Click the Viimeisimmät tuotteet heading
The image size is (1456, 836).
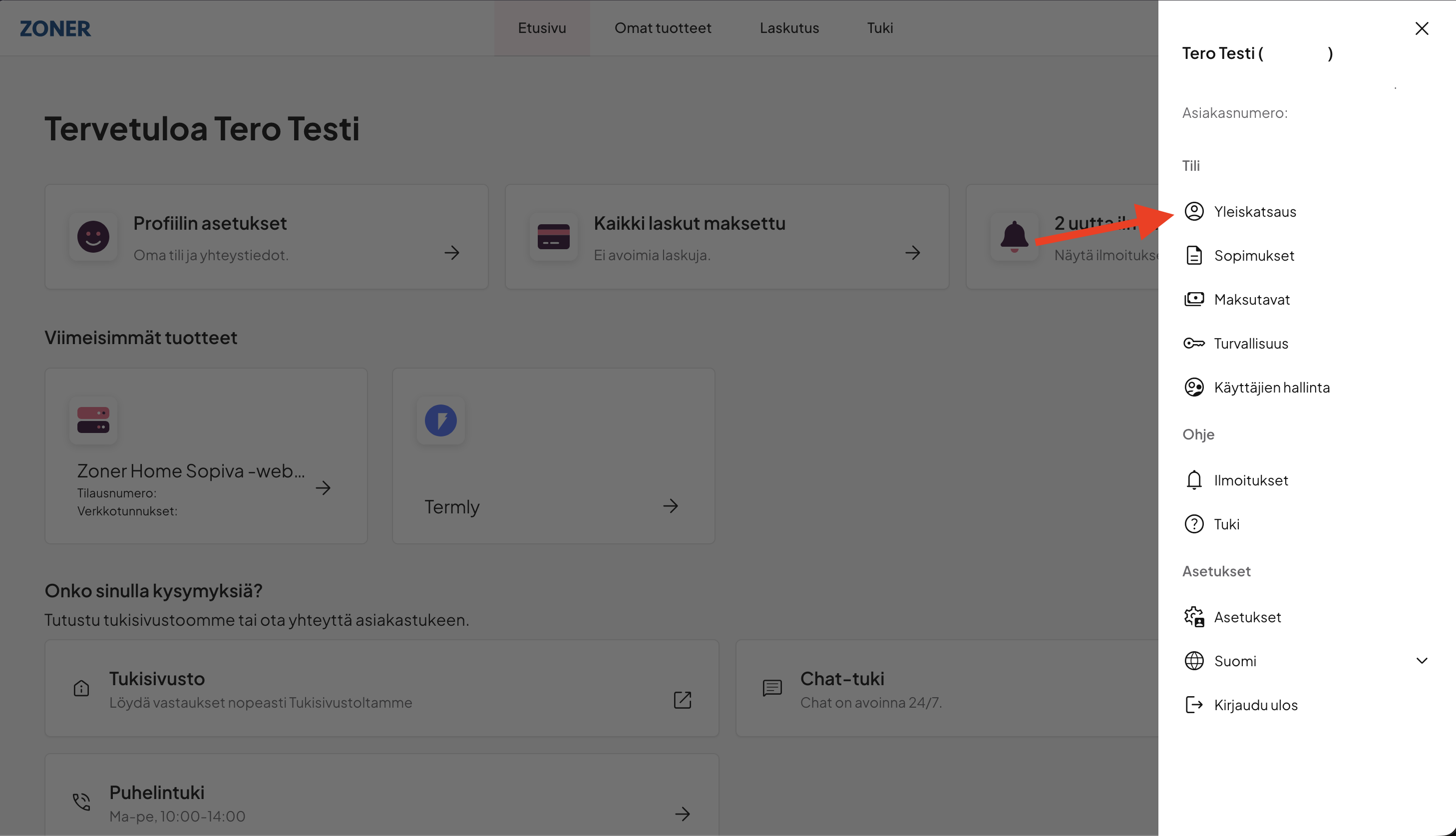[x=141, y=338]
